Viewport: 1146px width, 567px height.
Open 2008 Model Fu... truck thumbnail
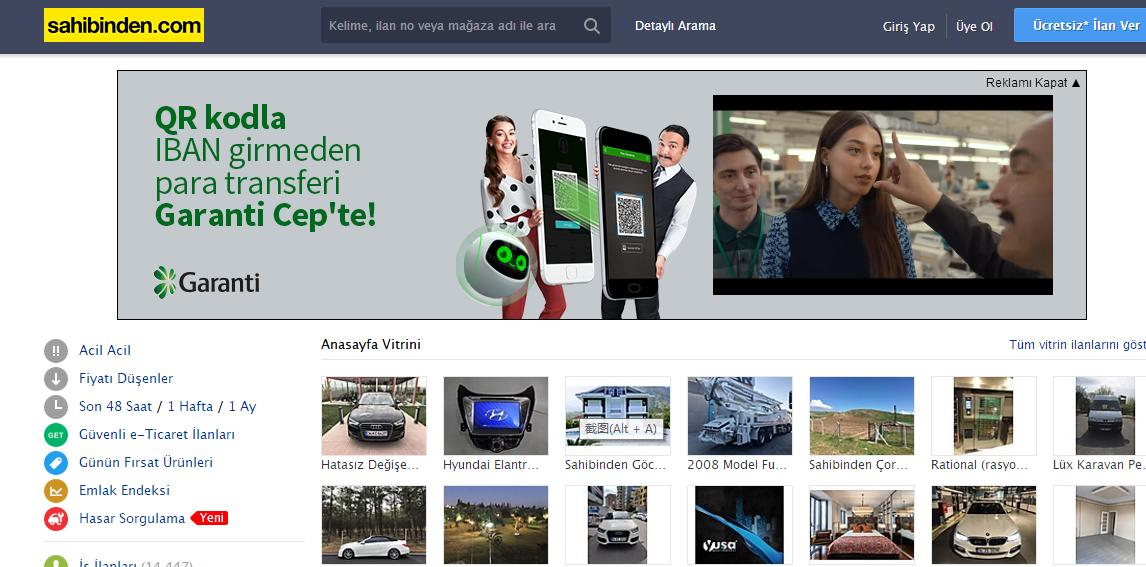[x=740, y=416]
